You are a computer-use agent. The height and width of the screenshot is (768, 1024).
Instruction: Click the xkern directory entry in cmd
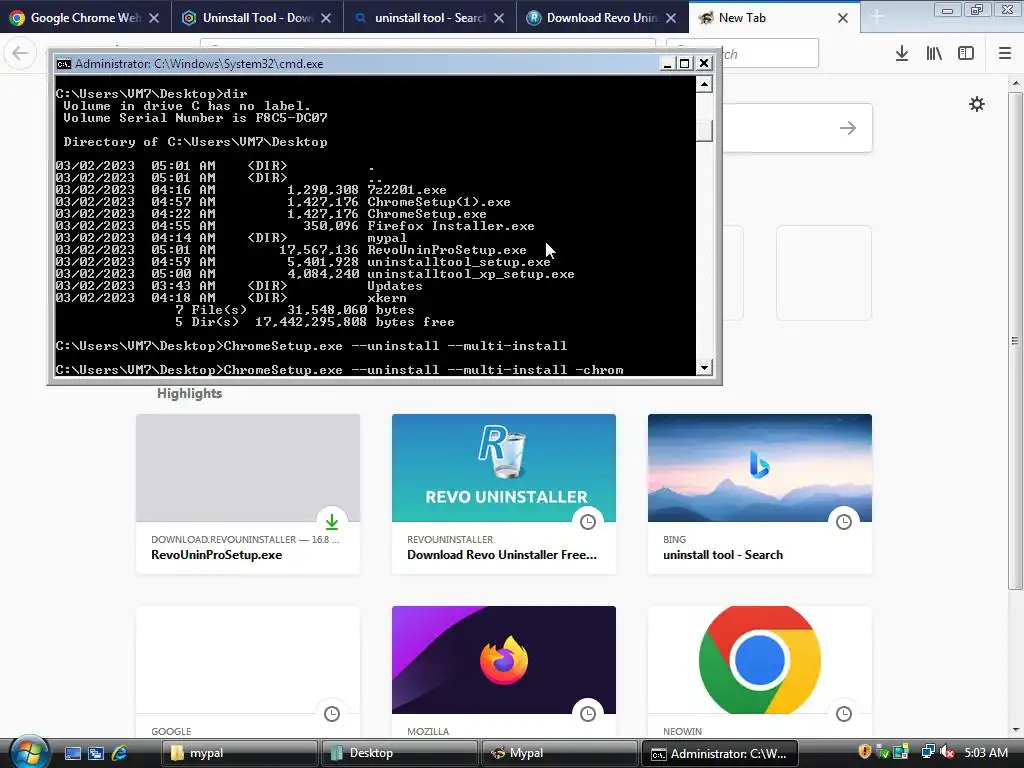[387, 298]
